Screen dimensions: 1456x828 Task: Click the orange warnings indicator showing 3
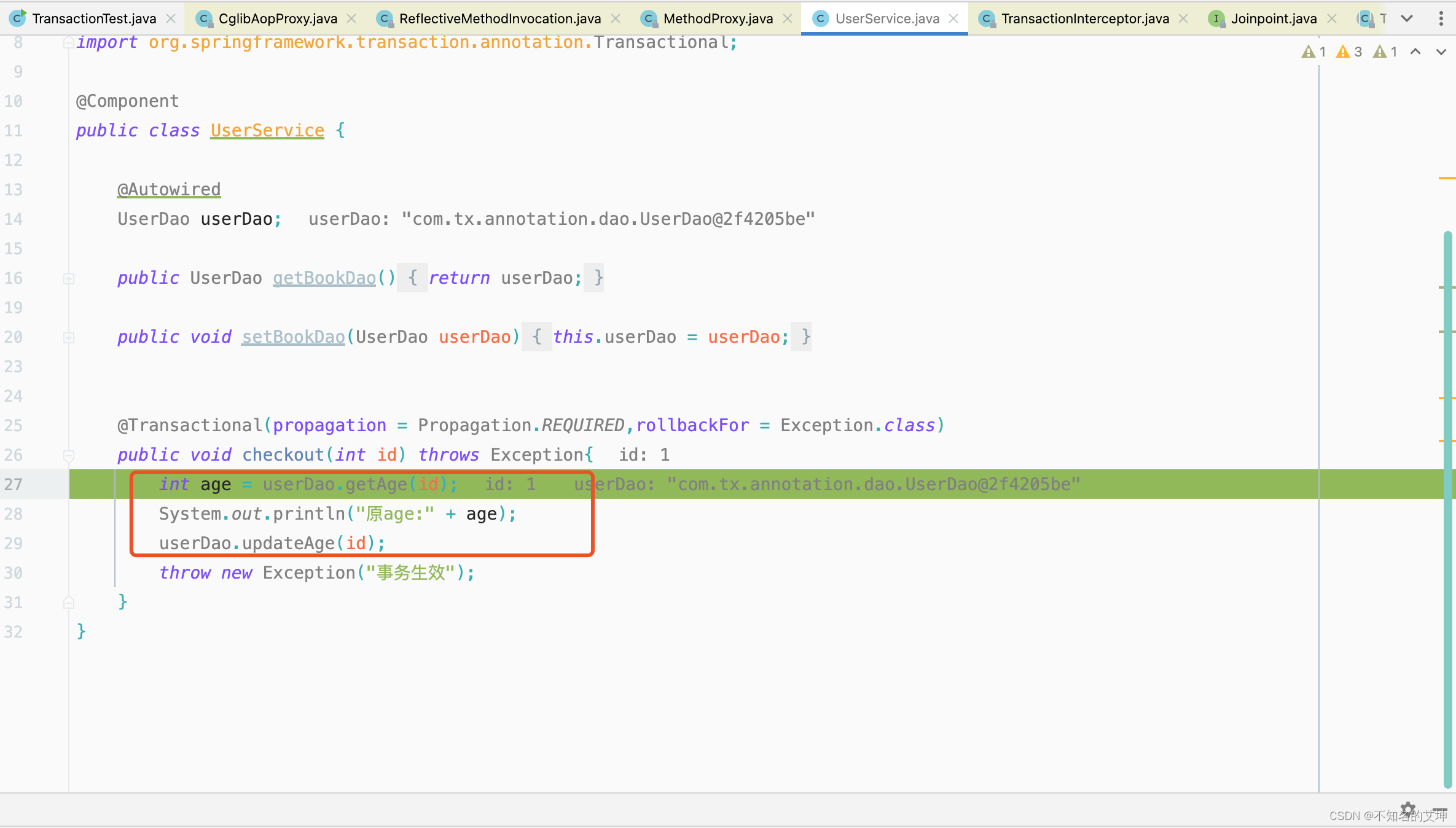click(x=1350, y=52)
